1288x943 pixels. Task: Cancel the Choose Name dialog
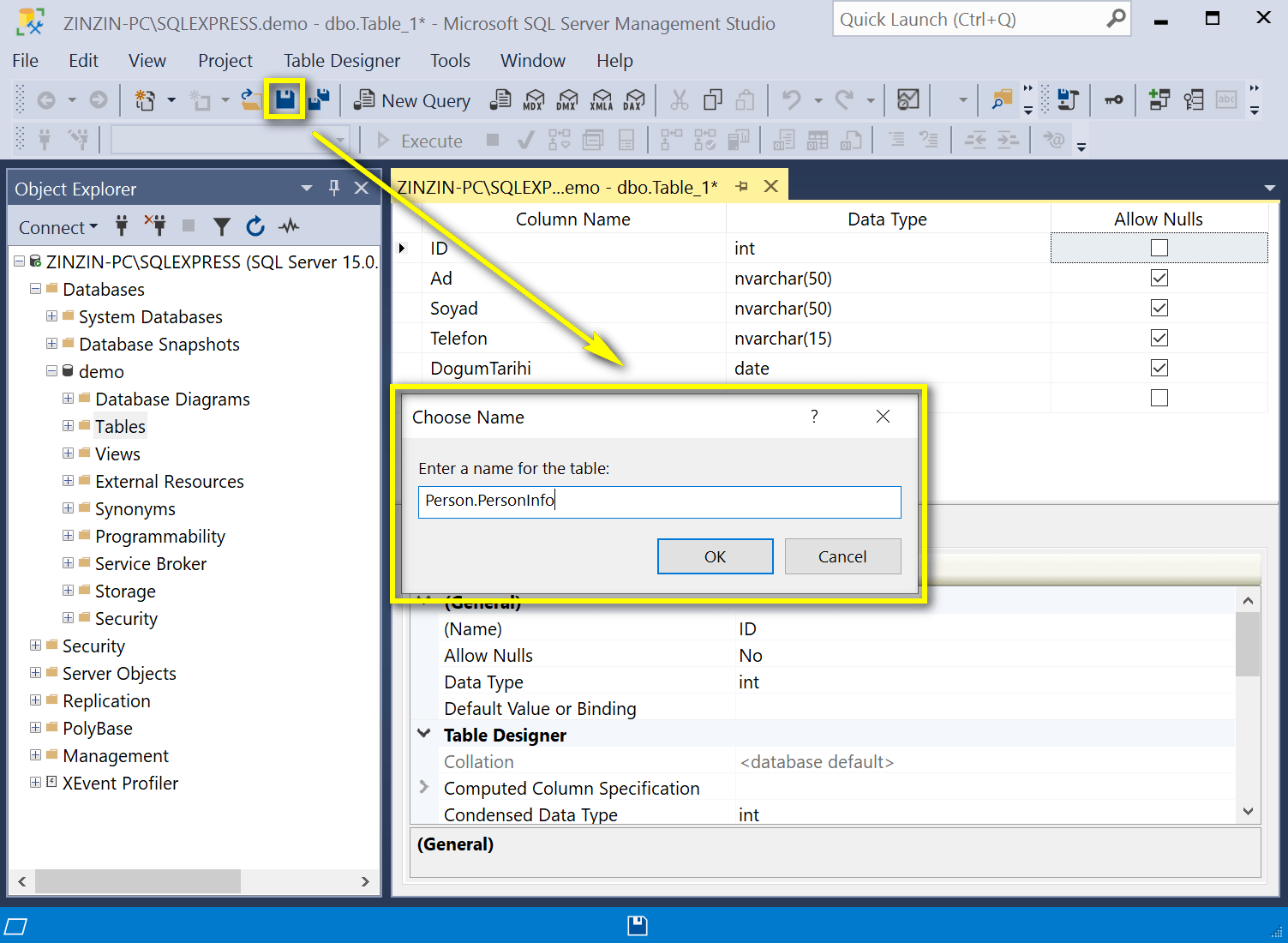(x=842, y=556)
